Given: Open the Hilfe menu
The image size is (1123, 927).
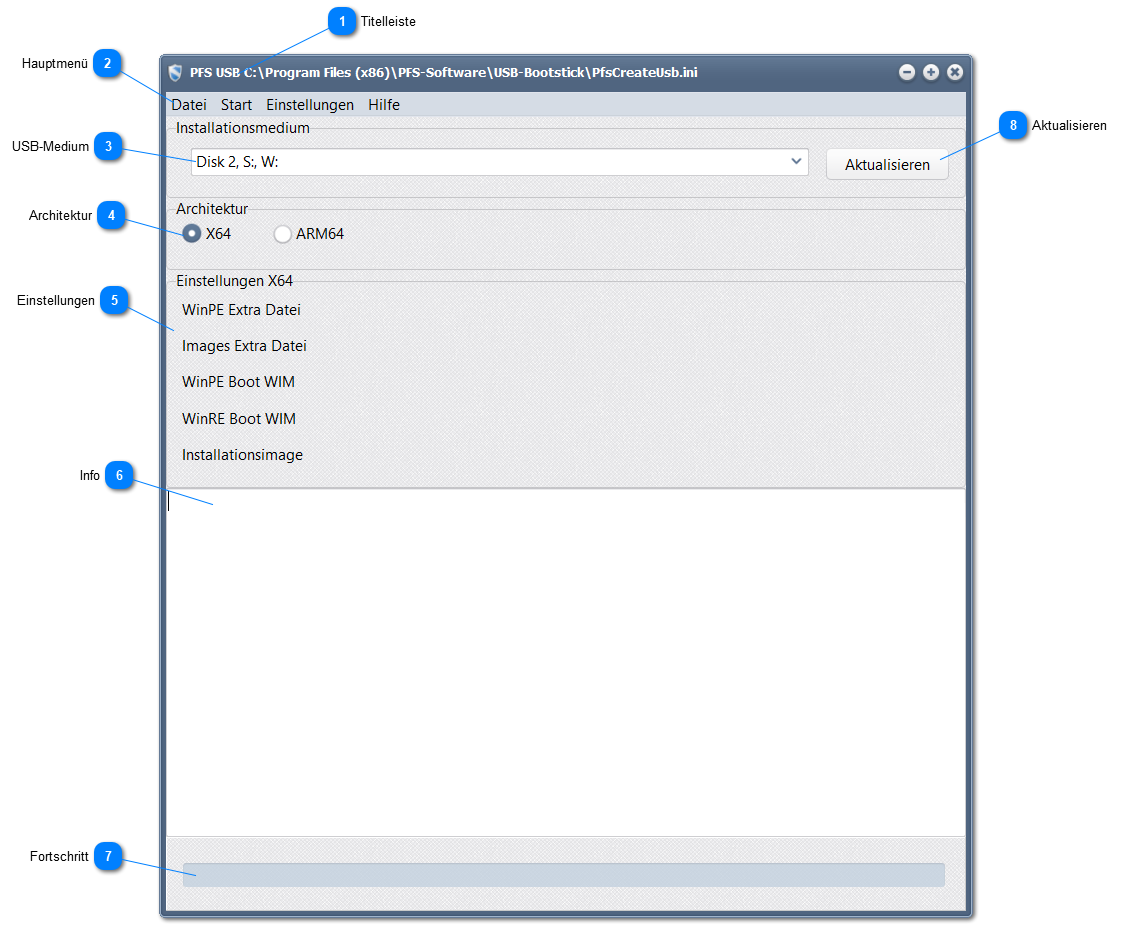Looking at the screenshot, I should click(x=383, y=105).
